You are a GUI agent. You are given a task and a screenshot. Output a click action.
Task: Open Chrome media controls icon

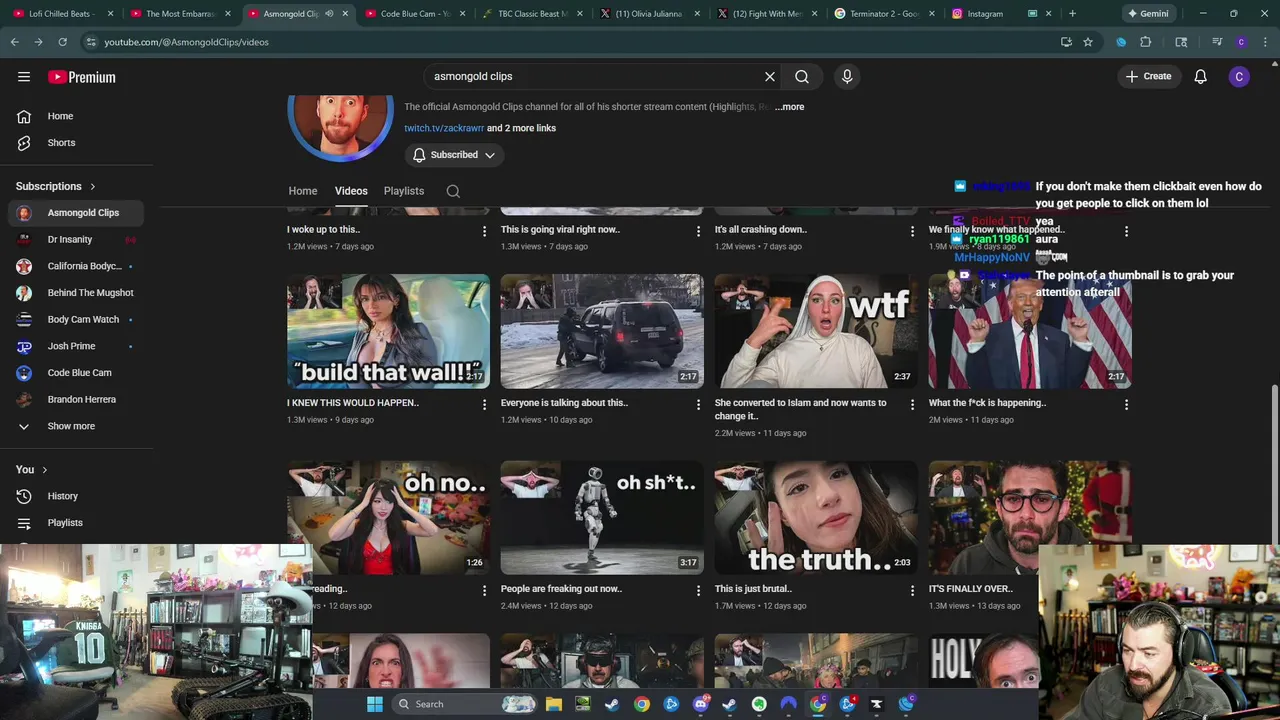point(1217,42)
